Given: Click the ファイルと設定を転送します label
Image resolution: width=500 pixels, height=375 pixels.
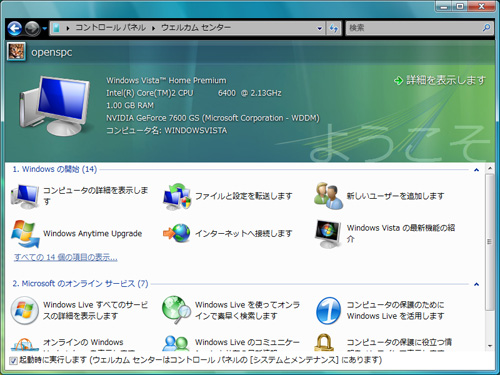Looking at the screenshot, I should click(x=243, y=196).
